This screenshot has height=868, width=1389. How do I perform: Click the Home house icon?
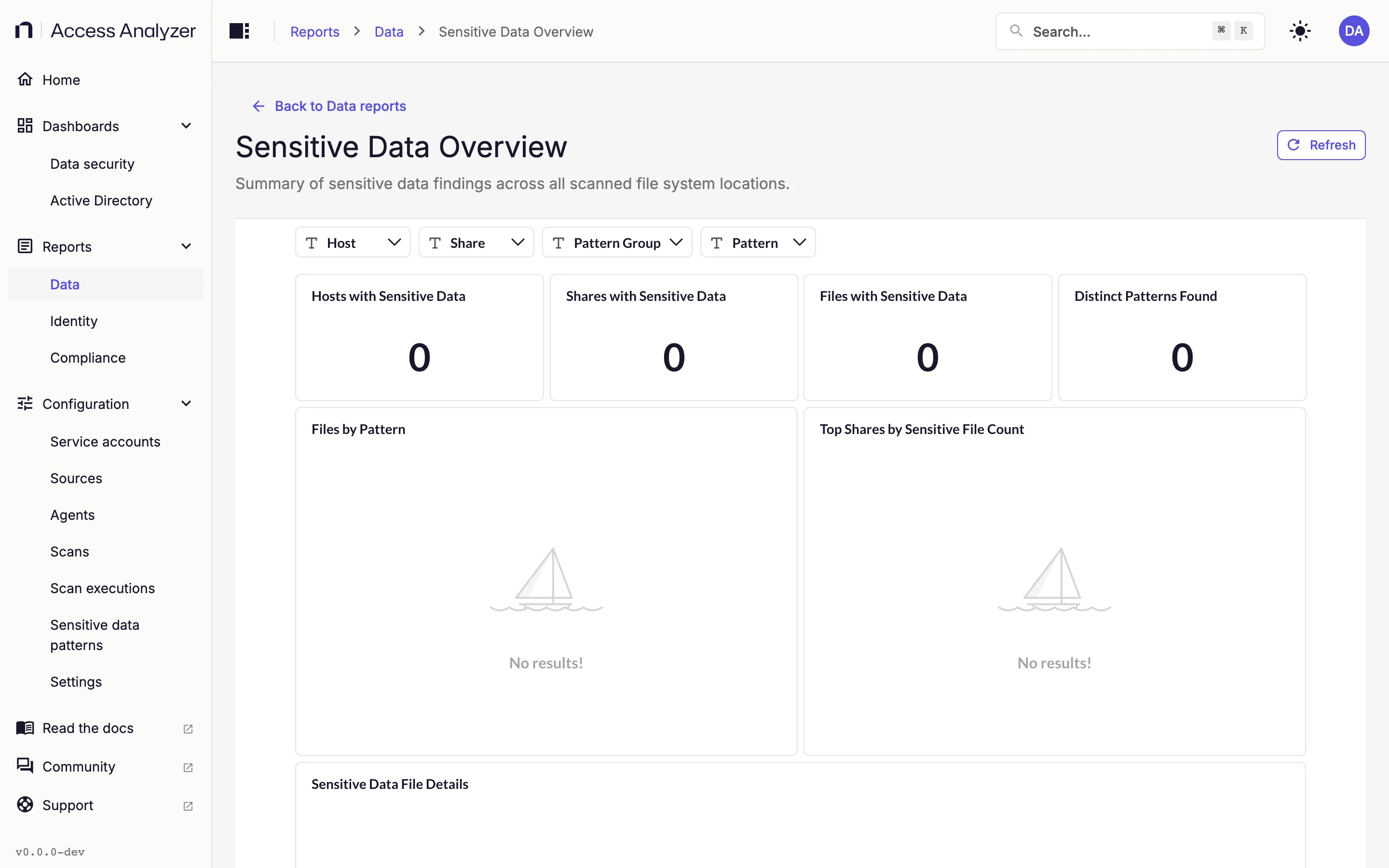click(x=25, y=79)
